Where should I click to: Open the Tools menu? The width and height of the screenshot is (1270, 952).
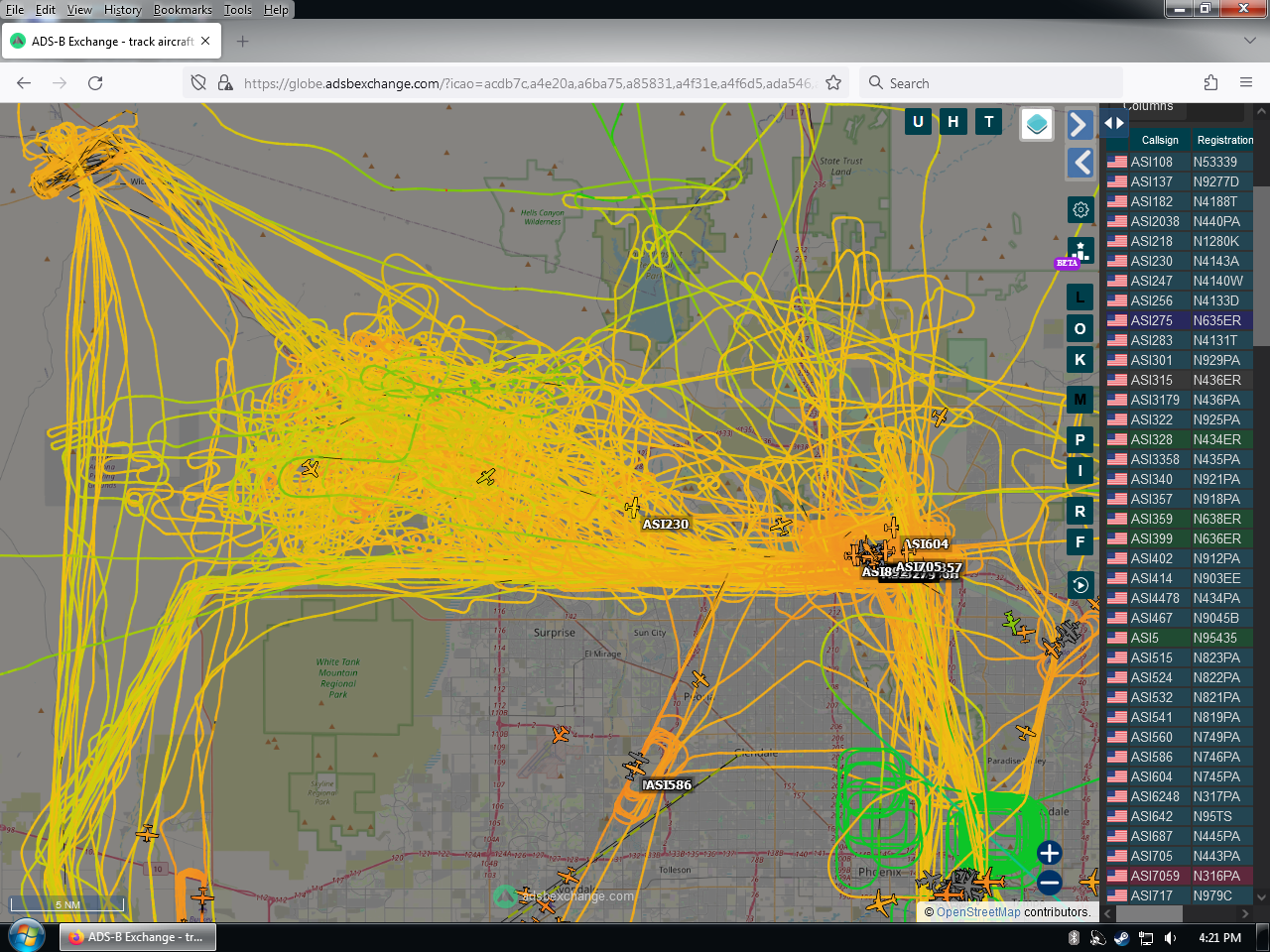click(x=238, y=10)
